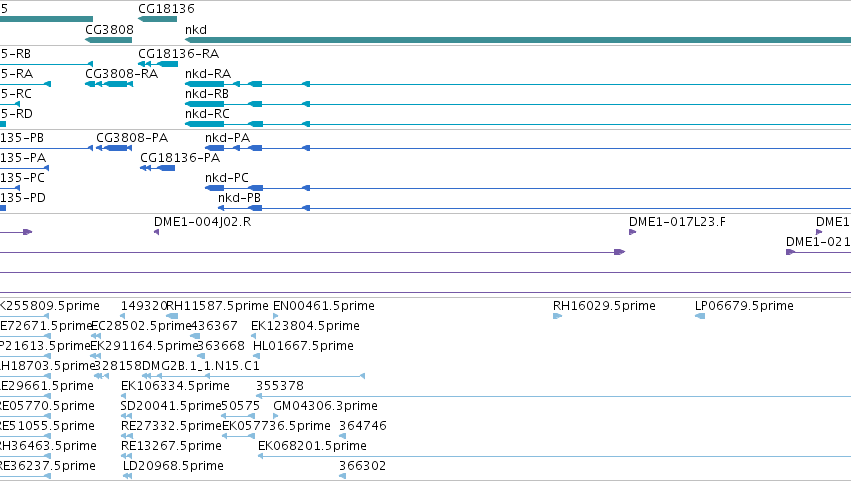
Task: Click the RH16029.5prime light blue arrow
Action: pos(557,317)
